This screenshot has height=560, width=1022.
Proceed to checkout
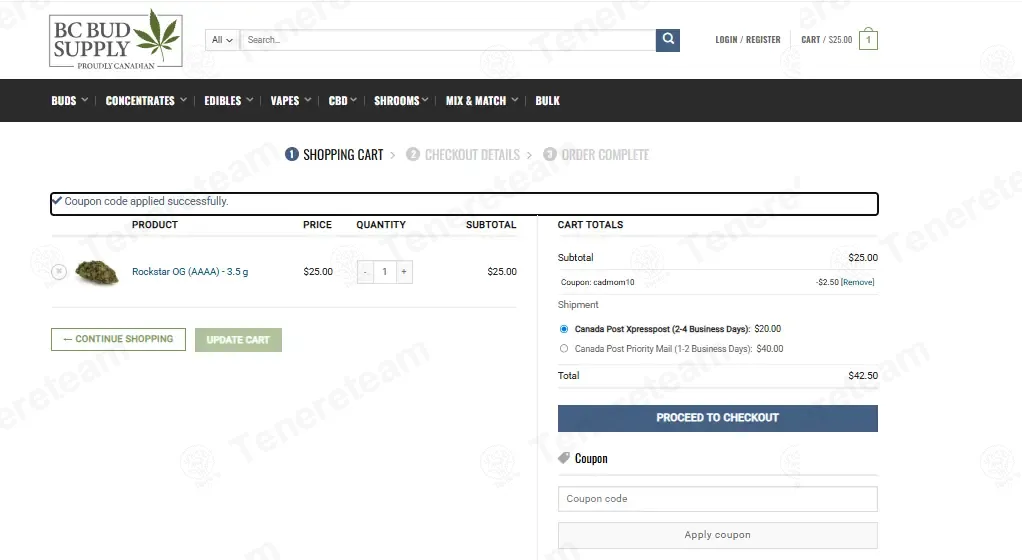pyautogui.click(x=718, y=418)
